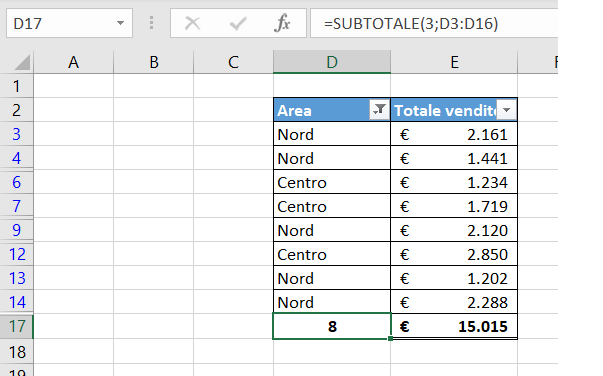603x376 pixels.
Task: Select empty cell C3
Action: point(233,134)
